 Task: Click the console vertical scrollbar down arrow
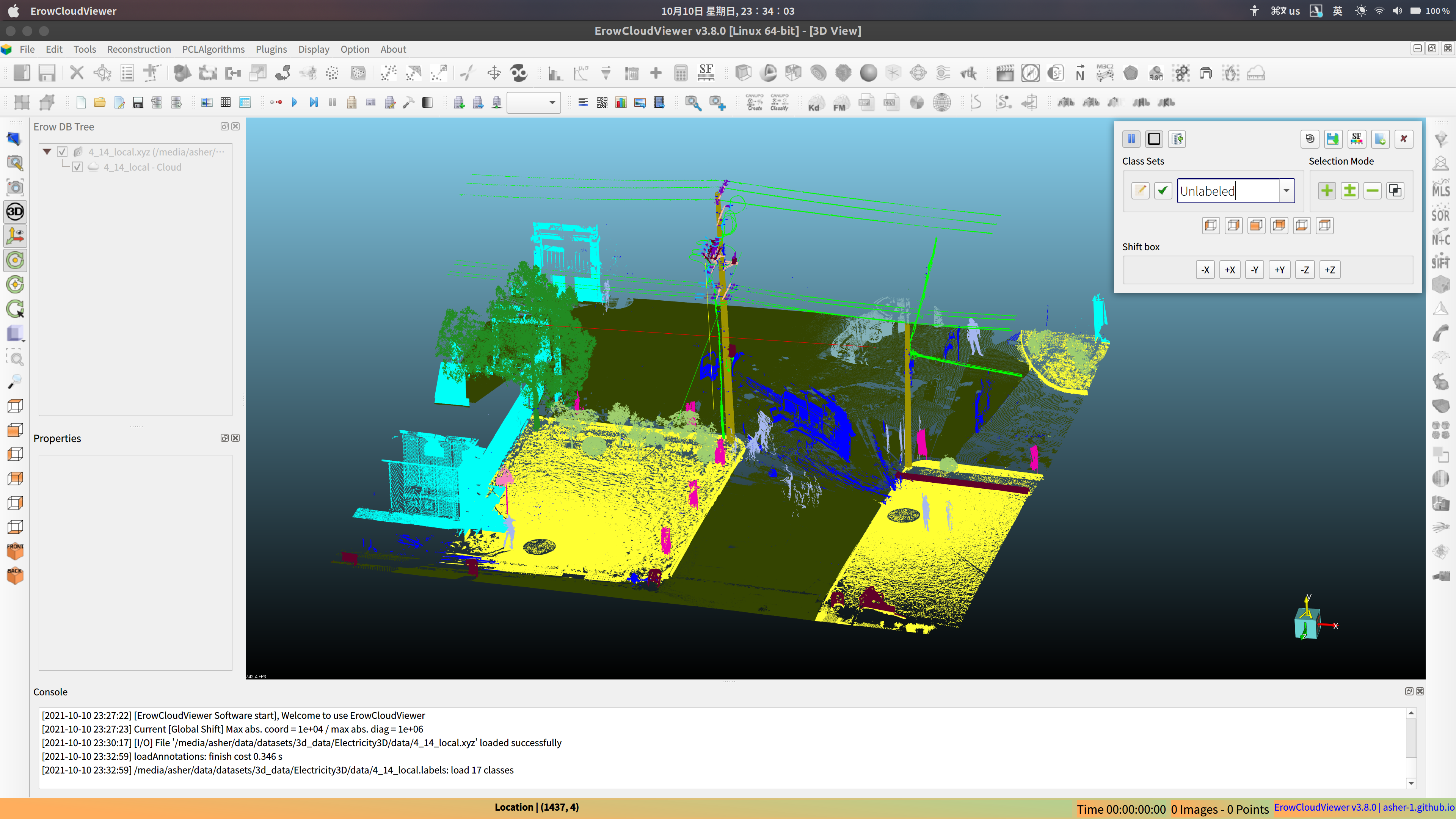[1411, 783]
